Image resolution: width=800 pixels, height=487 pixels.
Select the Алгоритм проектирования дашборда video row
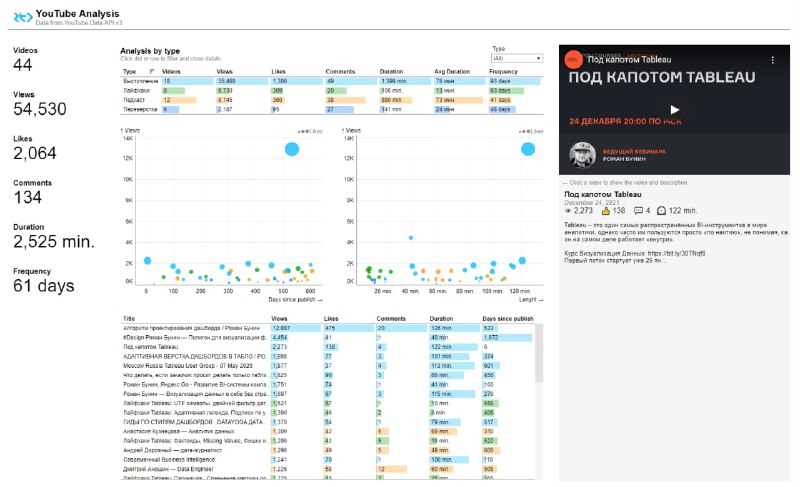328,328
